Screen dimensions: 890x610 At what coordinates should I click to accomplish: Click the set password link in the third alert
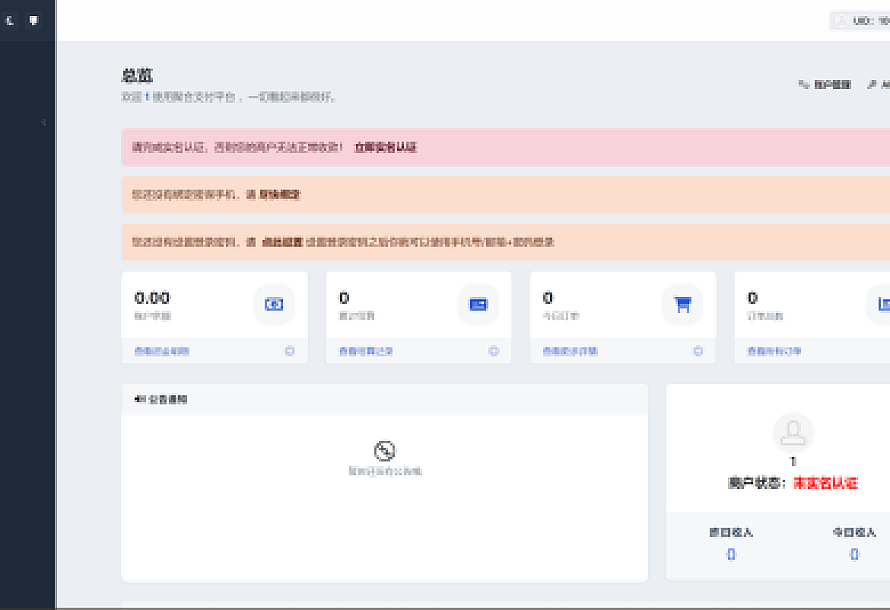282,242
